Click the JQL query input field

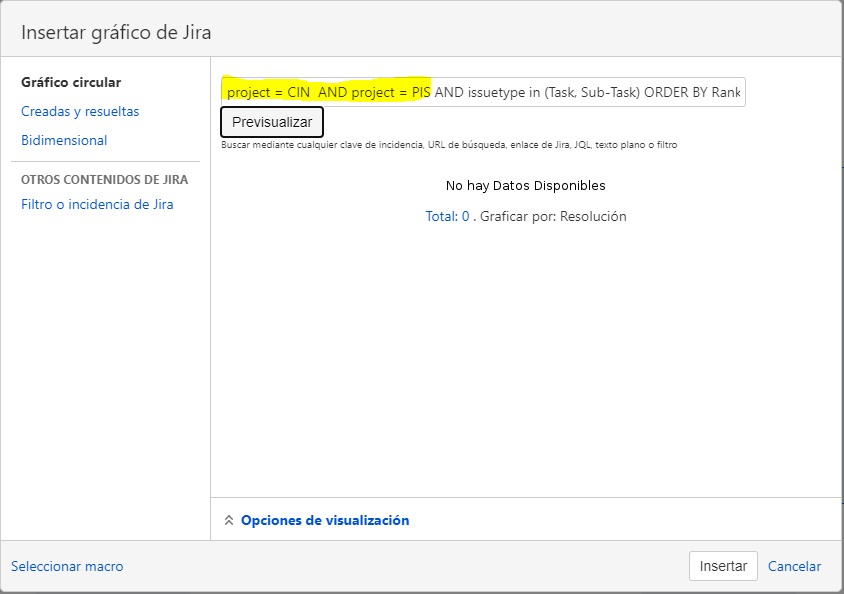tap(483, 92)
